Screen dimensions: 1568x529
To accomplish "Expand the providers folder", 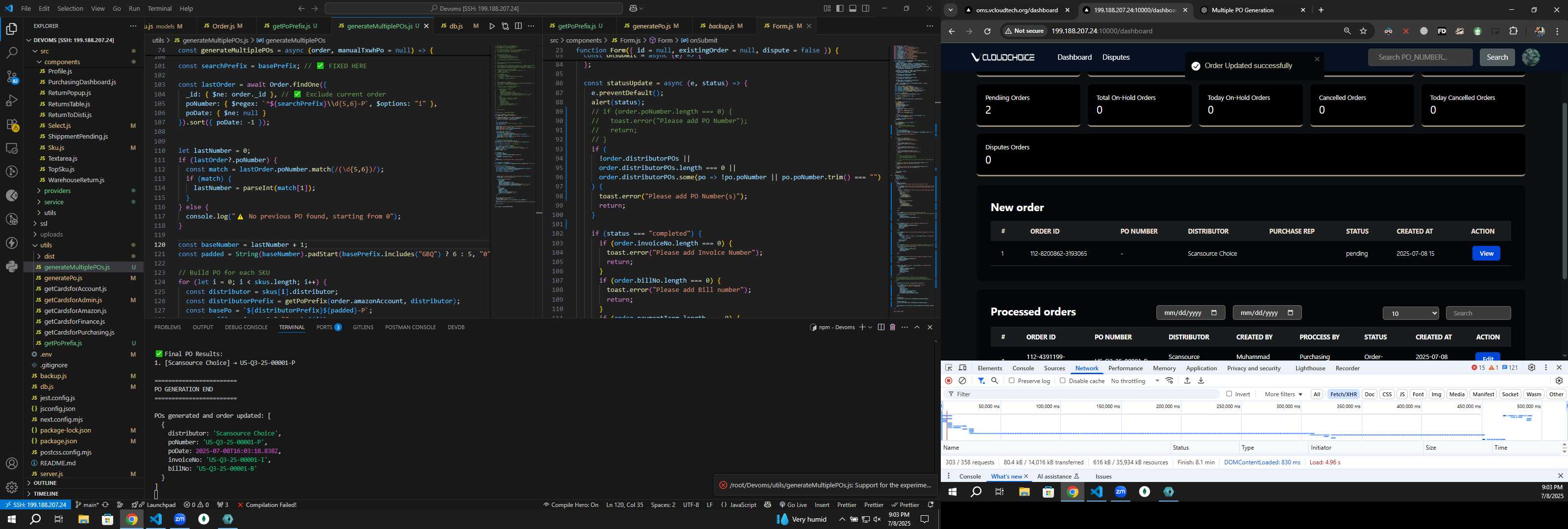I will [57, 191].
